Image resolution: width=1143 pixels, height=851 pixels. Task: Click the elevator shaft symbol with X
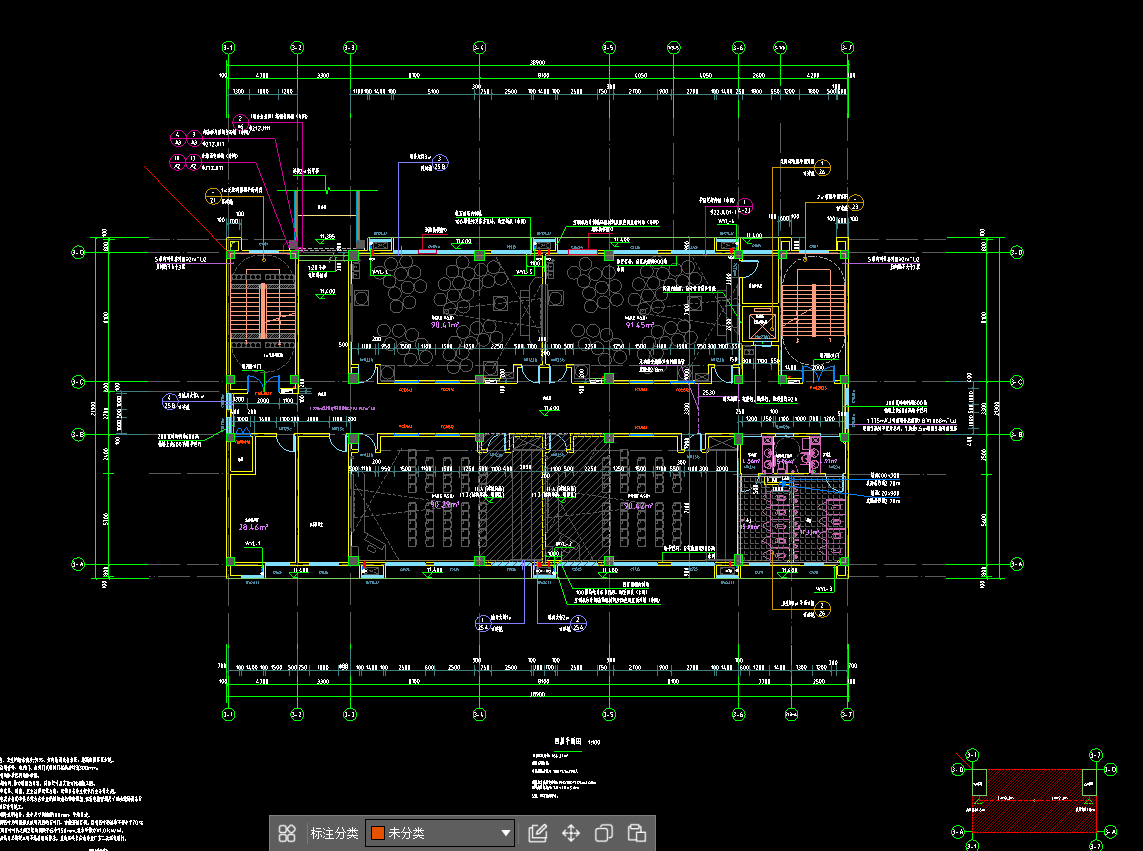point(763,325)
